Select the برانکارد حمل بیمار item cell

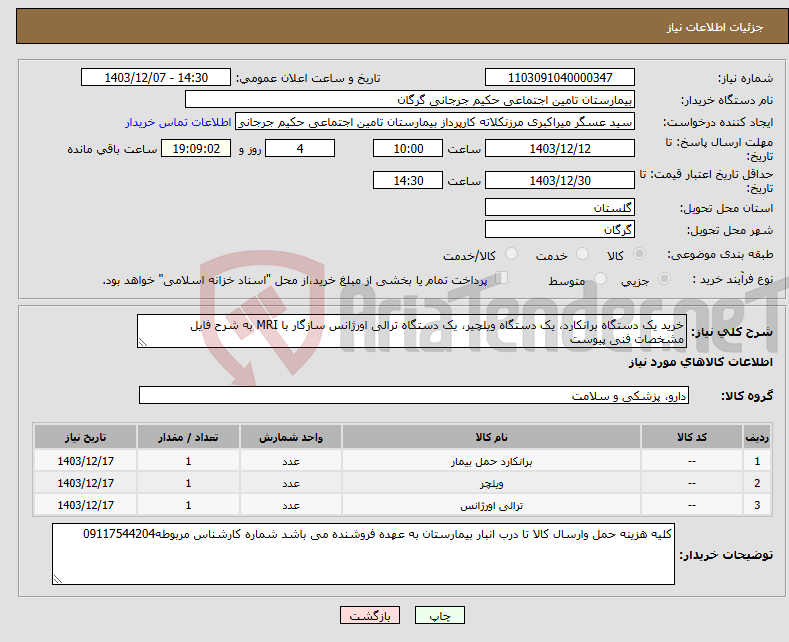491,461
